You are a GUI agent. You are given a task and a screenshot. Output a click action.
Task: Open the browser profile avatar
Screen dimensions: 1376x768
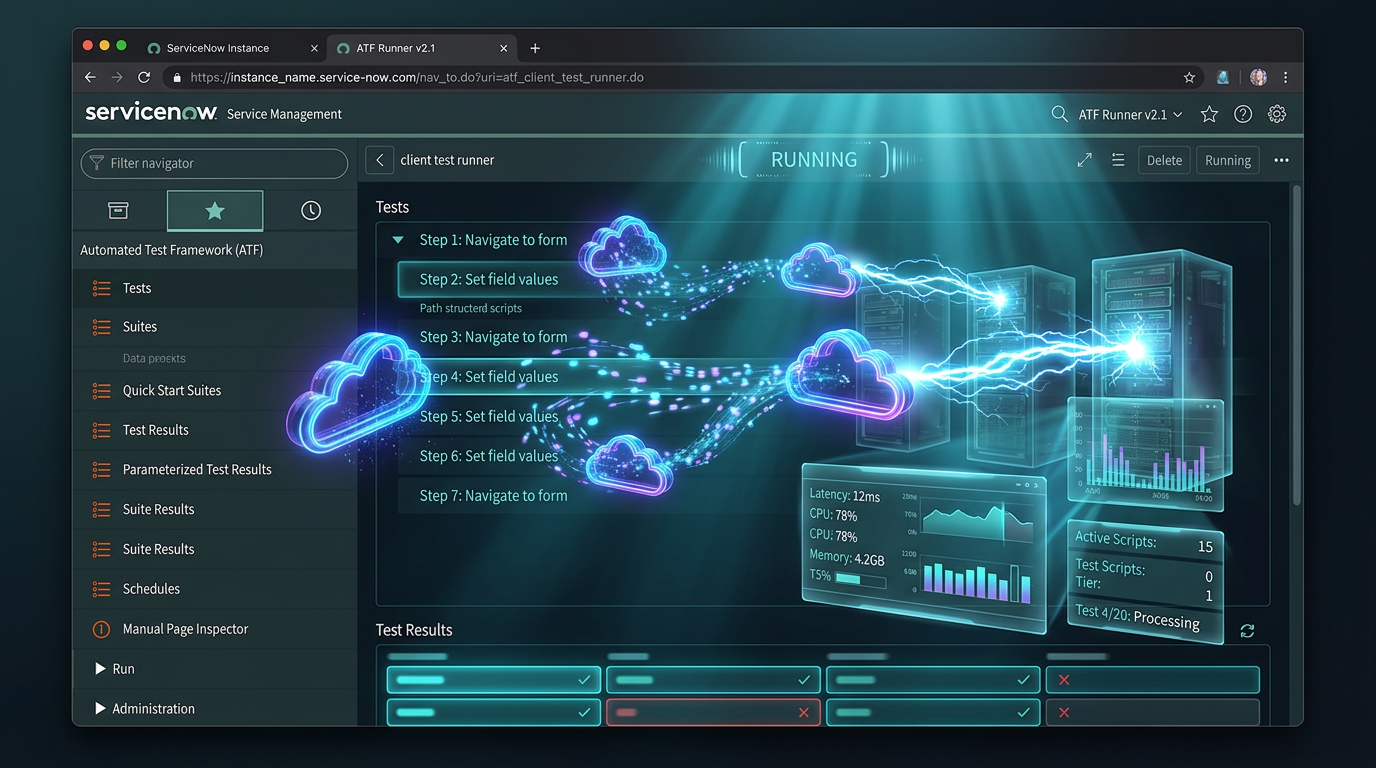(x=1258, y=77)
